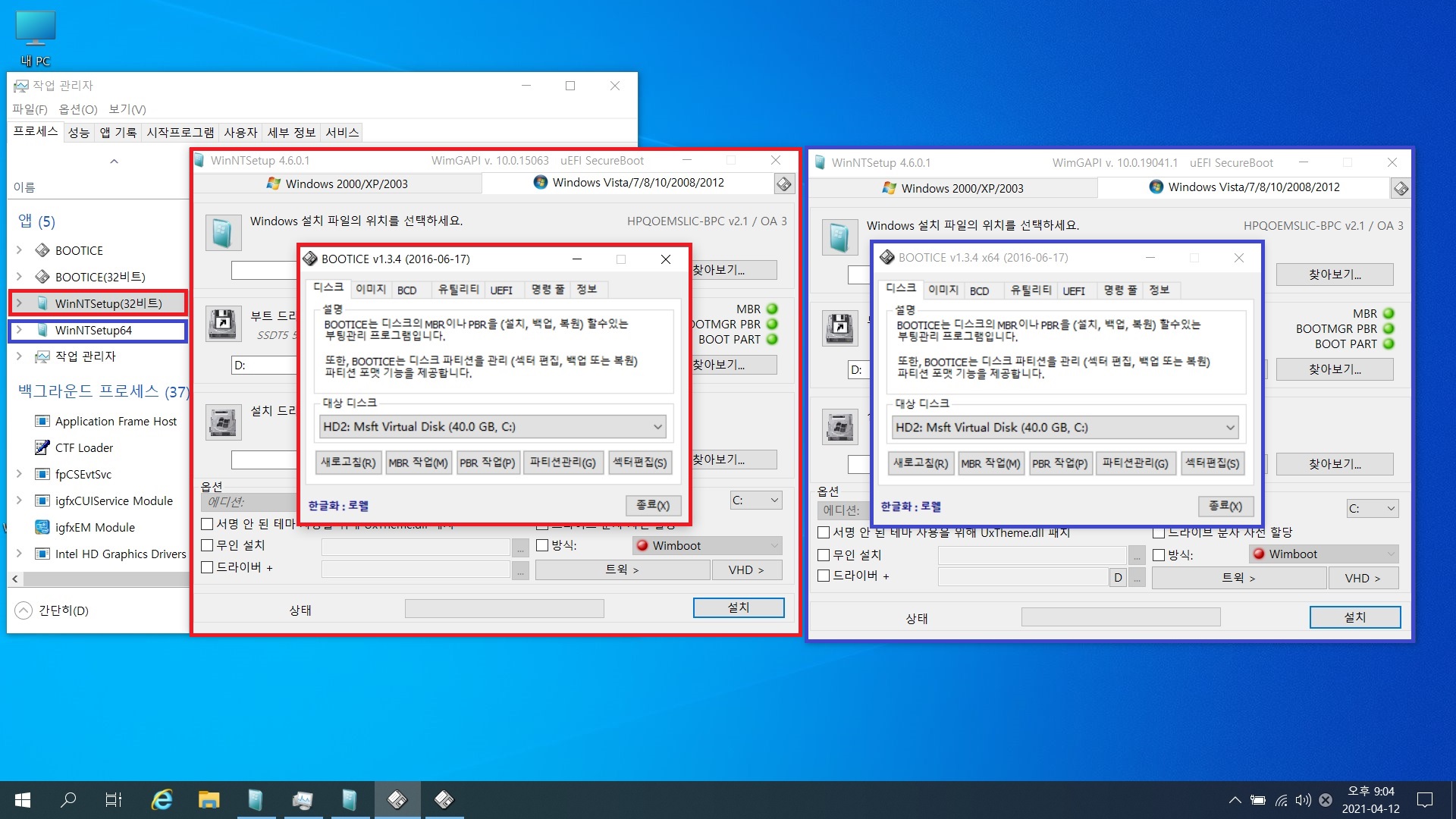
Task: Select WinNTSetup(32비트) row in Task Manager
Action: (x=99, y=303)
